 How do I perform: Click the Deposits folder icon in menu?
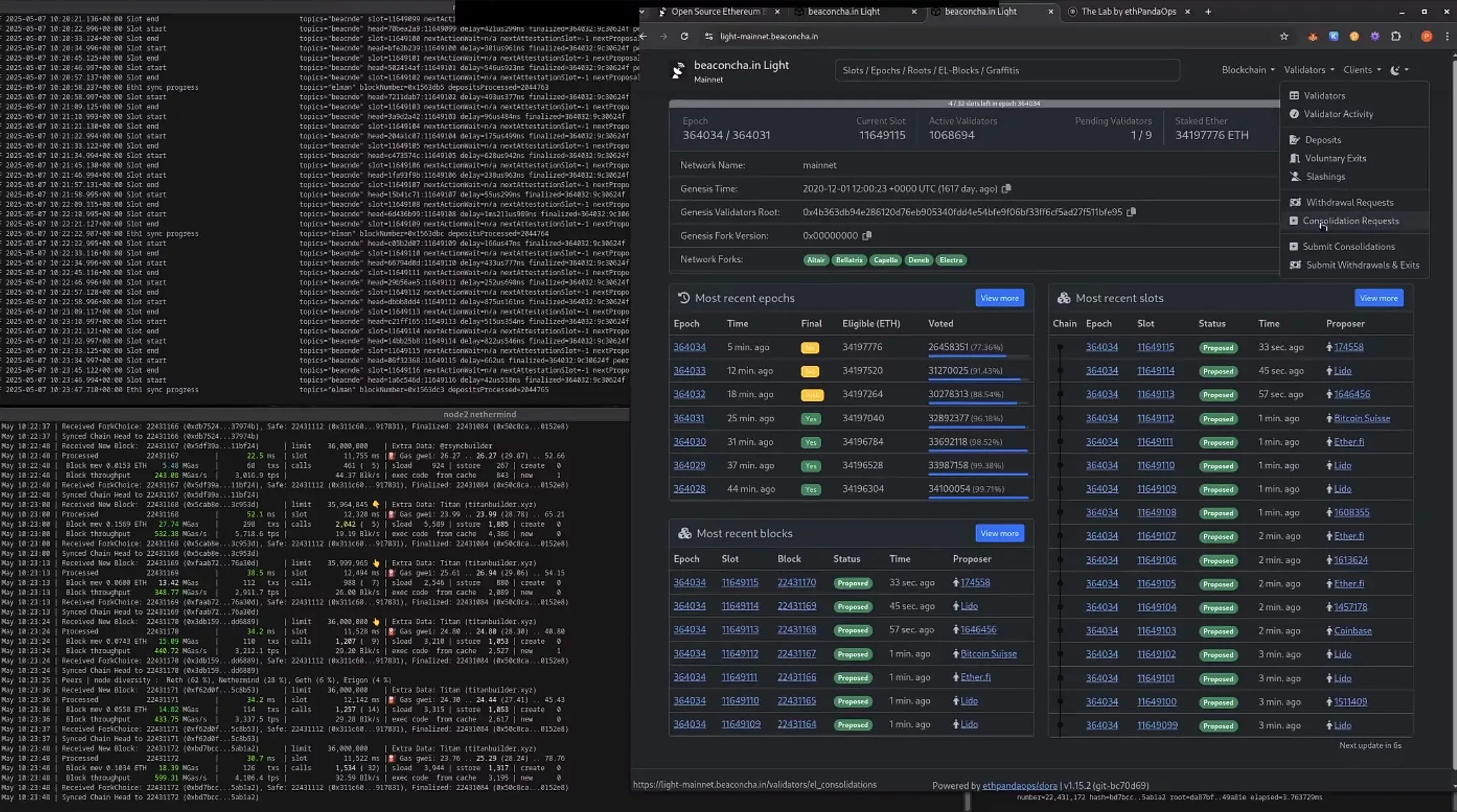pyautogui.click(x=1295, y=140)
